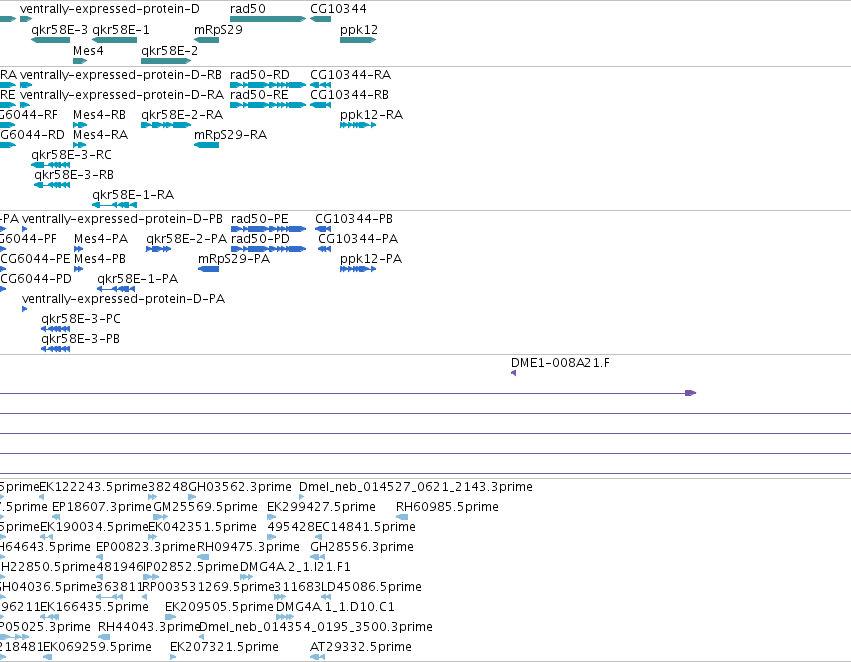Click the rad50-PE protein feature
The width and height of the screenshot is (851, 662).
(x=269, y=229)
